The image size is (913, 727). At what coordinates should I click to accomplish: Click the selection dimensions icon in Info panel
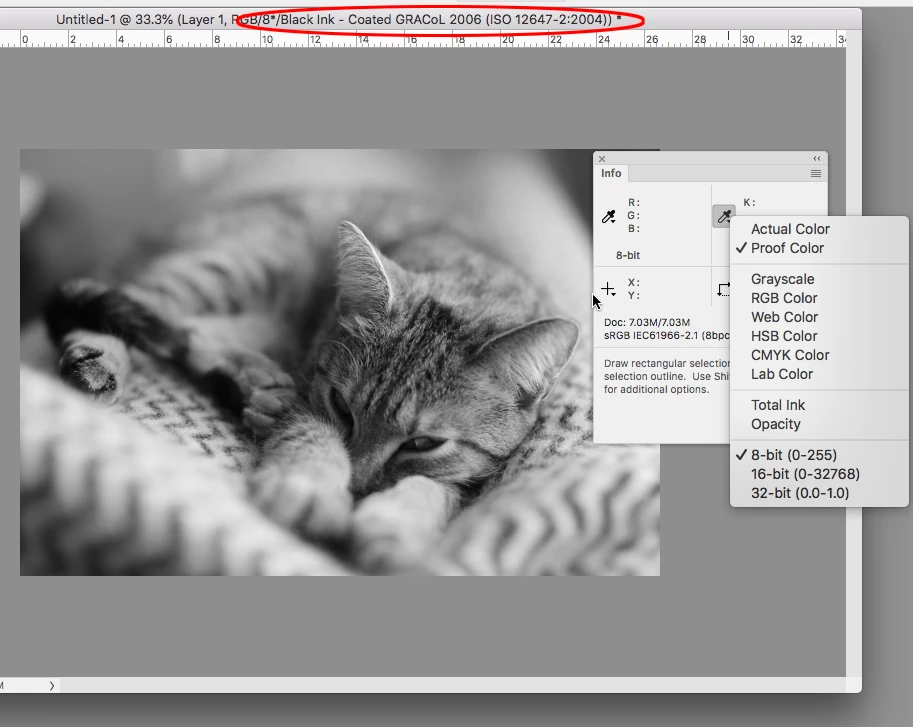click(724, 289)
